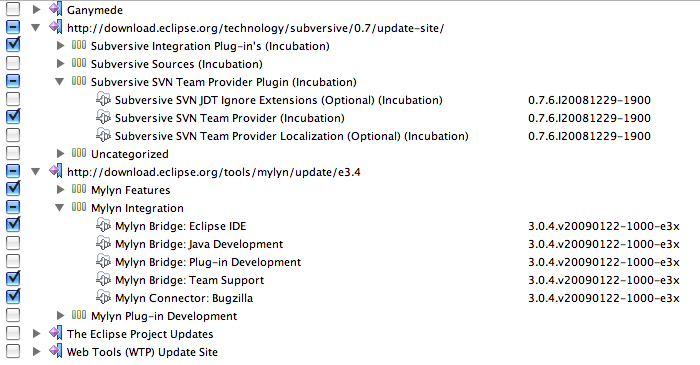Uncheck the Mylyn Bridge: Team Support checkbox
Viewport: 700px width, 365px height.
(x=13, y=279)
